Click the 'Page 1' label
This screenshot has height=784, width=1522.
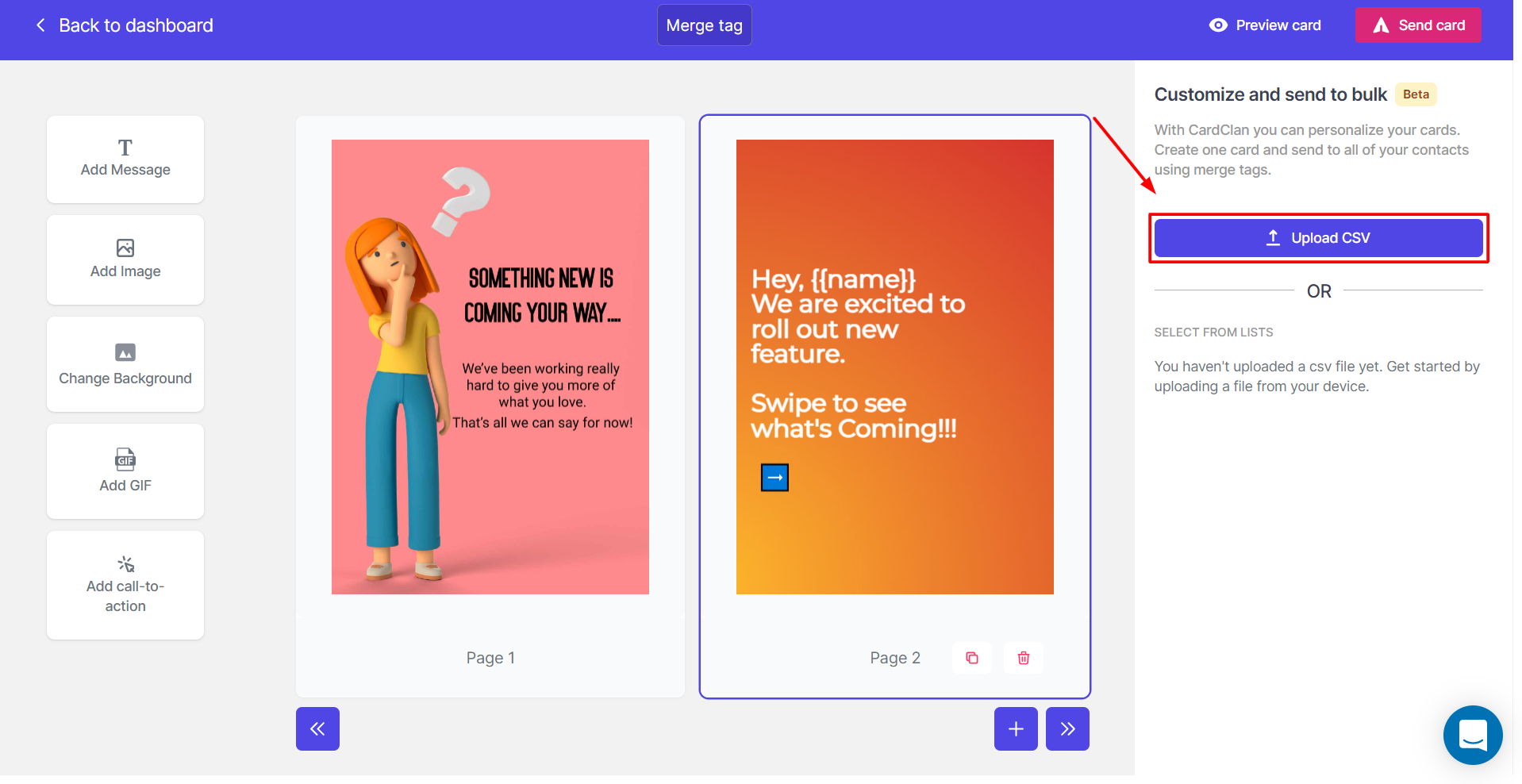[490, 658]
